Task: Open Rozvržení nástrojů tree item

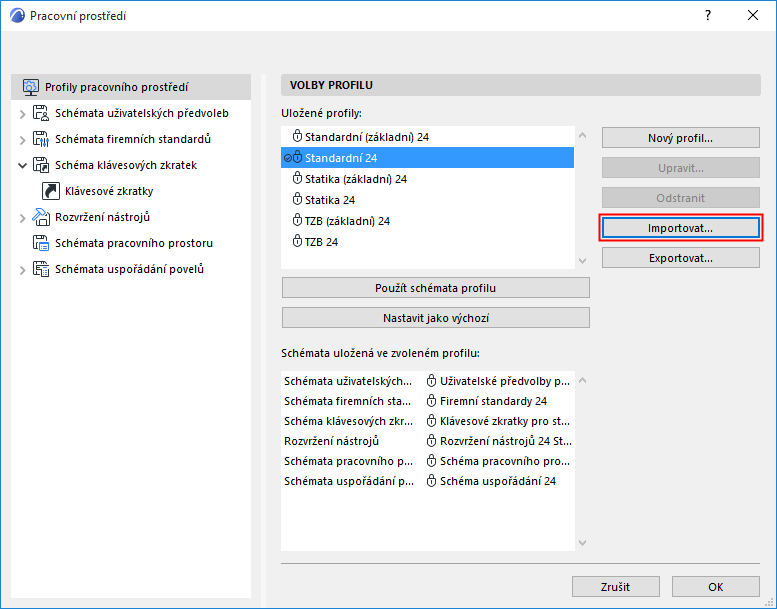Action: point(102,217)
